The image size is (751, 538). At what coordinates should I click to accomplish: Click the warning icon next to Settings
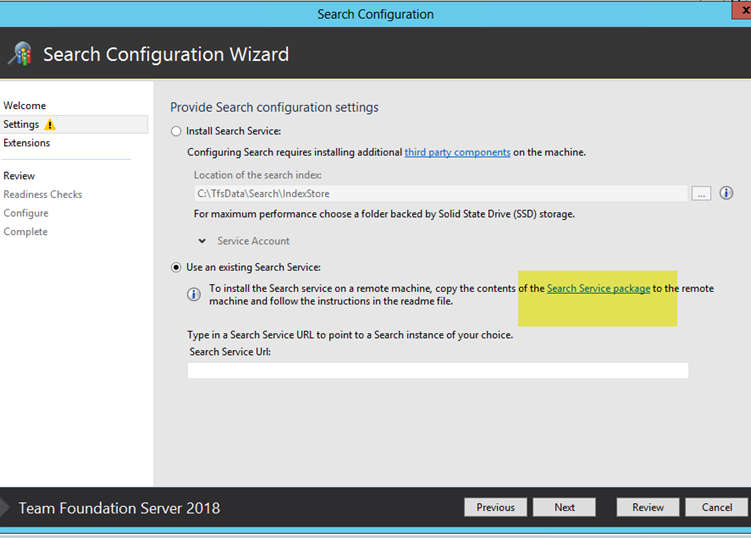point(50,125)
